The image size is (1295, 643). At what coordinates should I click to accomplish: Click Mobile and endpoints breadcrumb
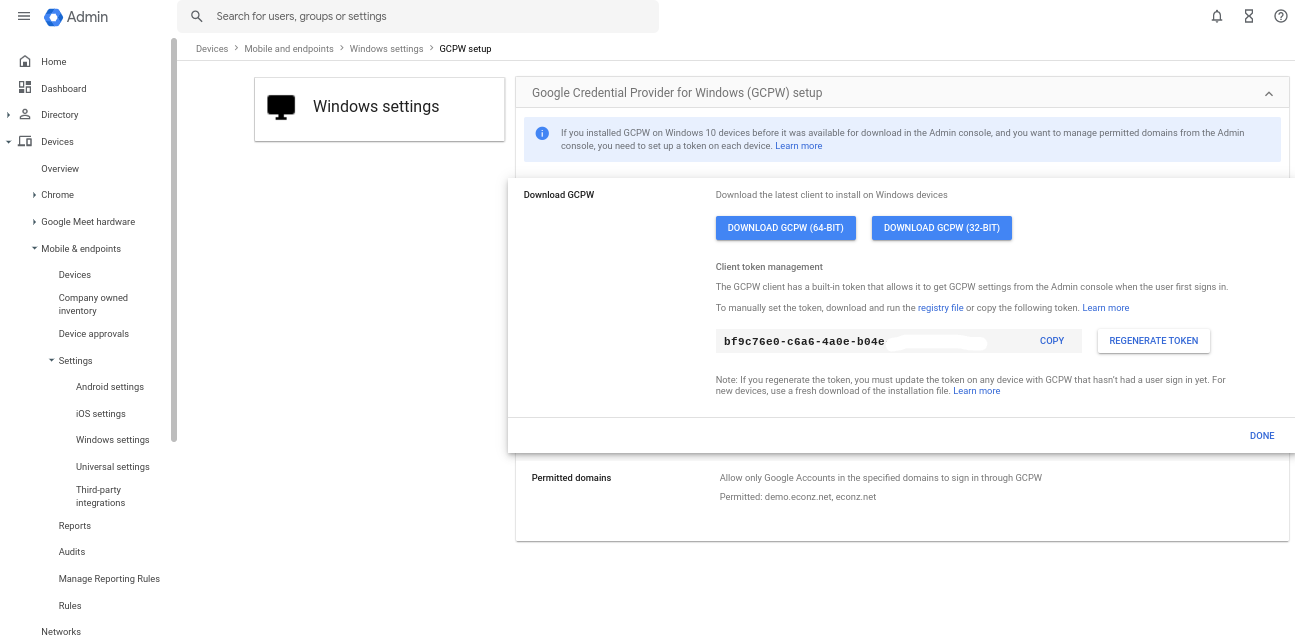point(289,49)
